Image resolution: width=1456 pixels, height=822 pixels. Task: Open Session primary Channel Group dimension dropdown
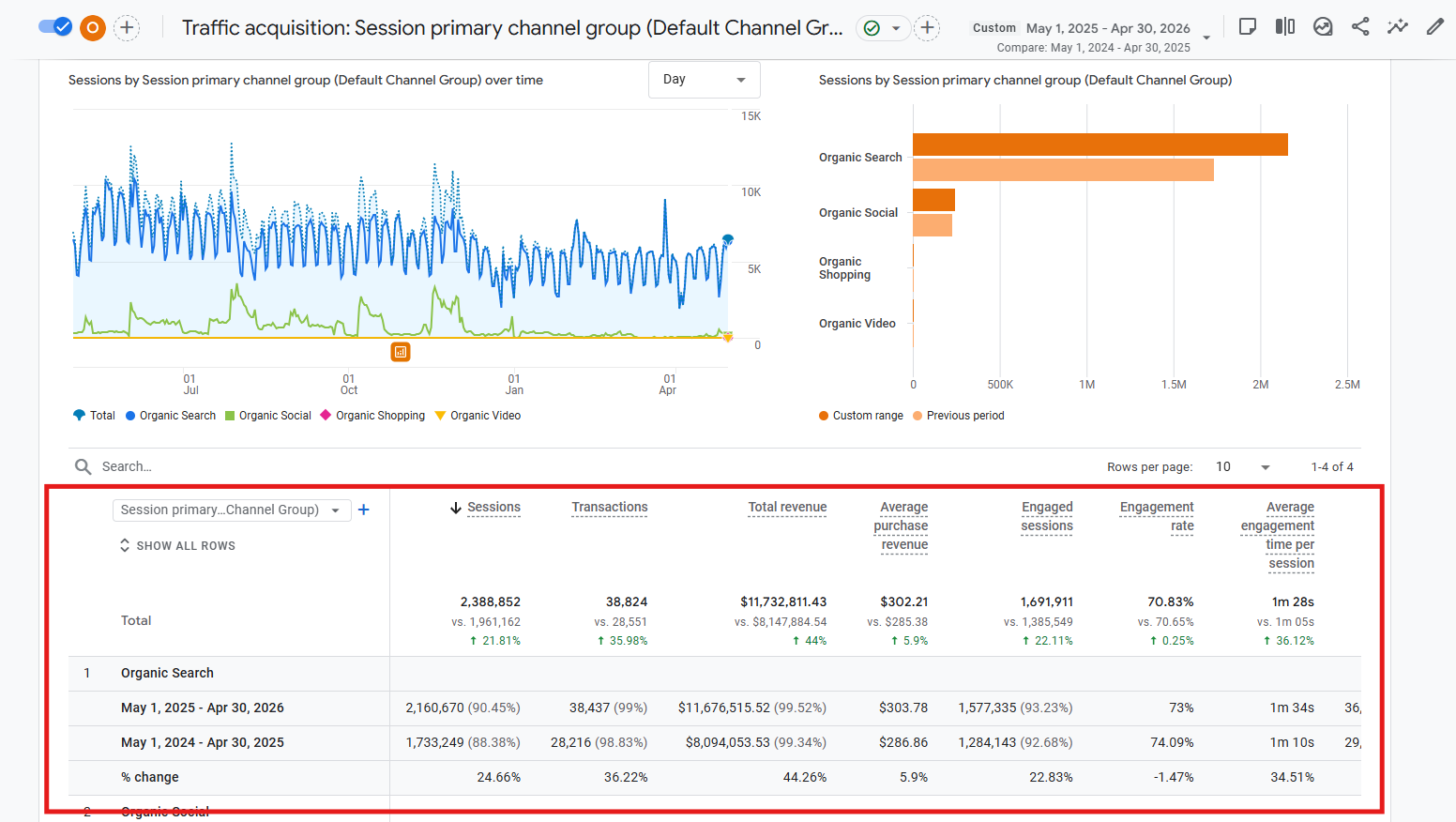[x=232, y=510]
